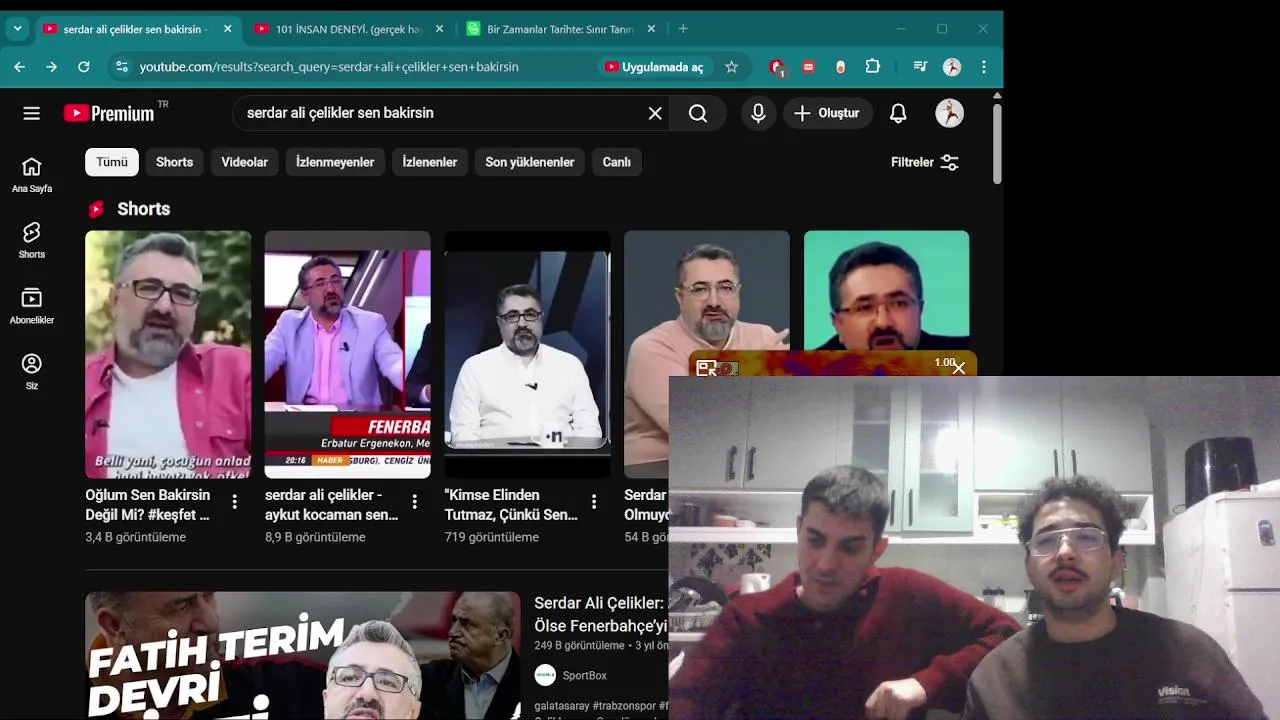Click the '719 görüntüleme' view count

coord(492,537)
